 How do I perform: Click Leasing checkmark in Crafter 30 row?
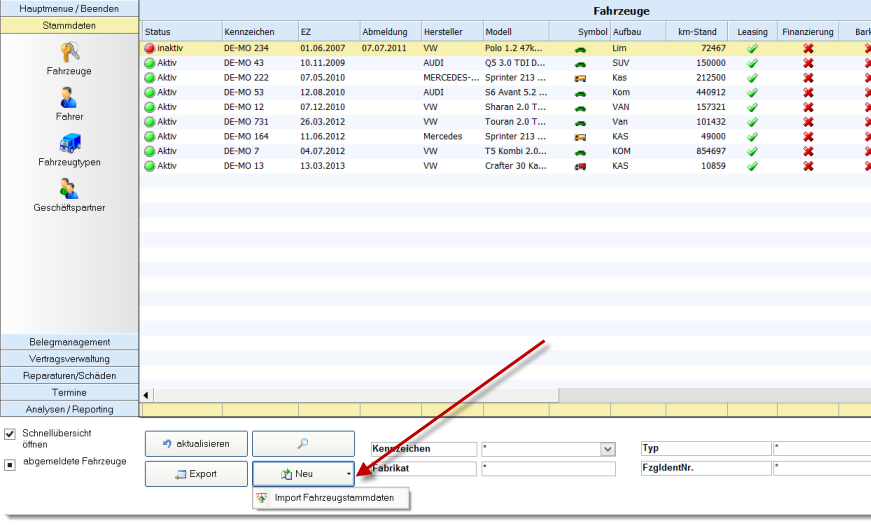[x=752, y=166]
